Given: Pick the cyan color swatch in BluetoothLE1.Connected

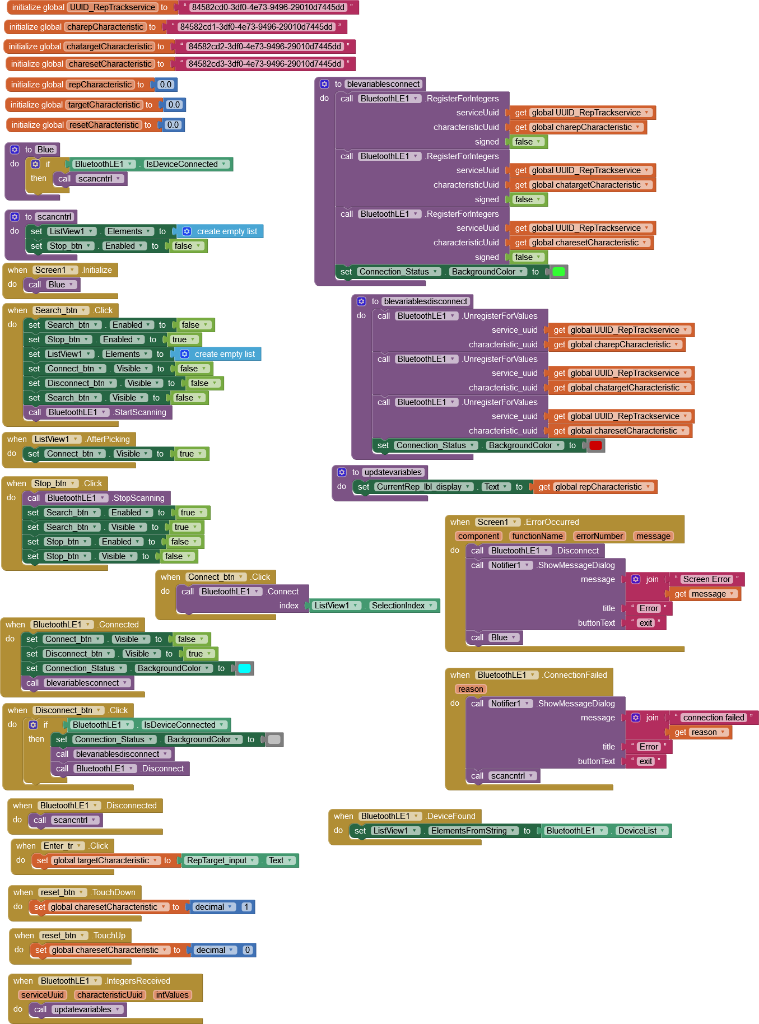Looking at the screenshot, I should [x=244, y=668].
